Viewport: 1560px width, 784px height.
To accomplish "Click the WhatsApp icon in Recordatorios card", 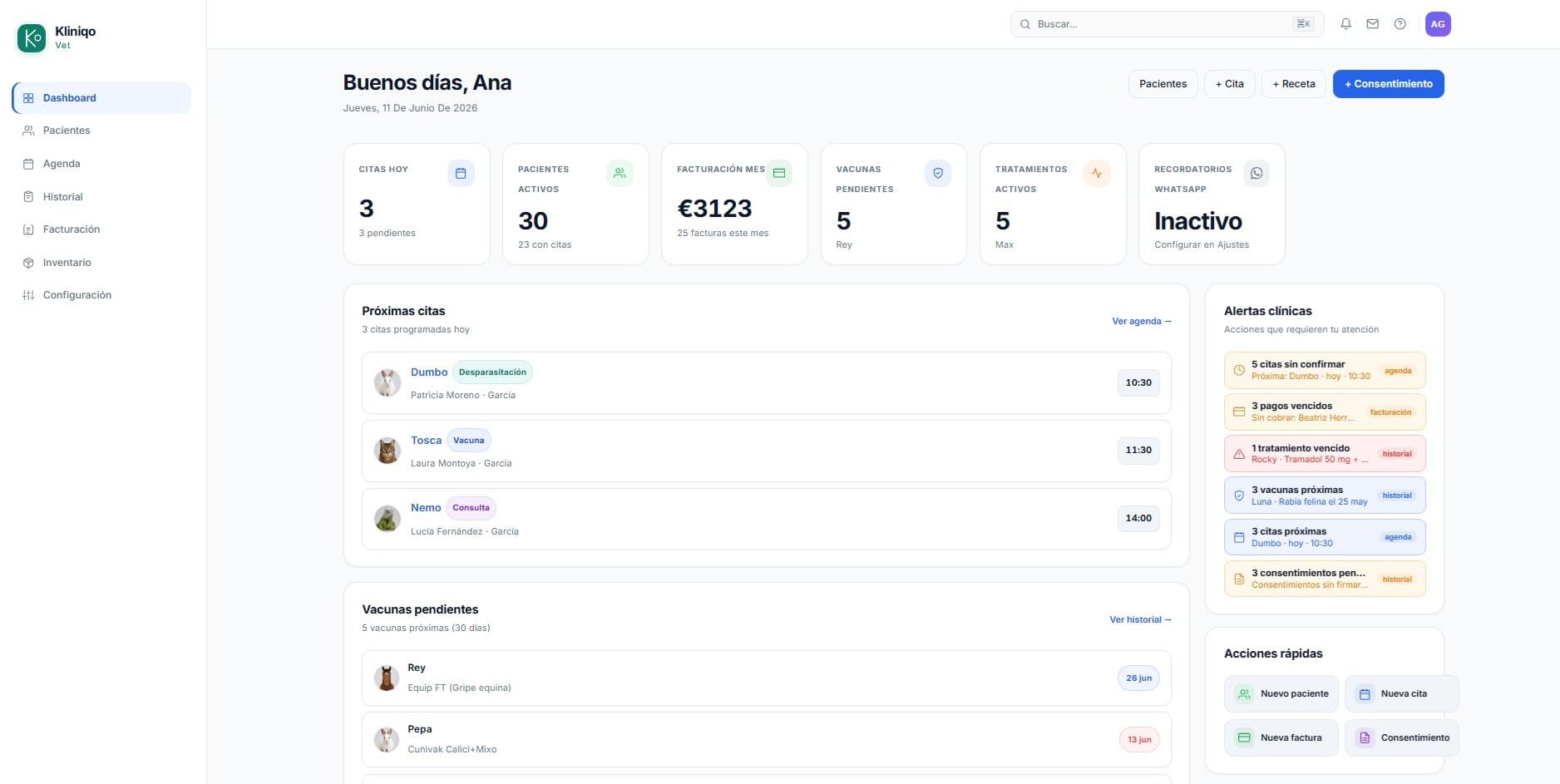I will (x=1256, y=173).
